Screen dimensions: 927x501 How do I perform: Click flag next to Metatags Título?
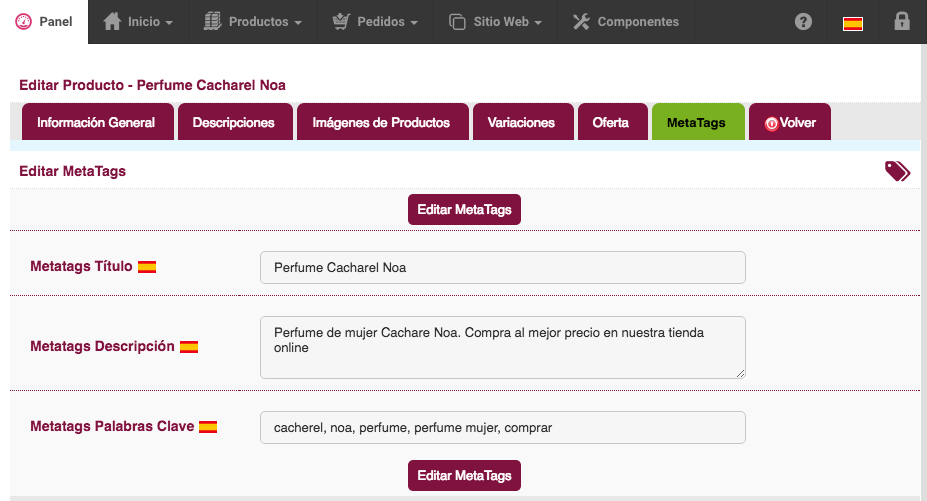[147, 267]
